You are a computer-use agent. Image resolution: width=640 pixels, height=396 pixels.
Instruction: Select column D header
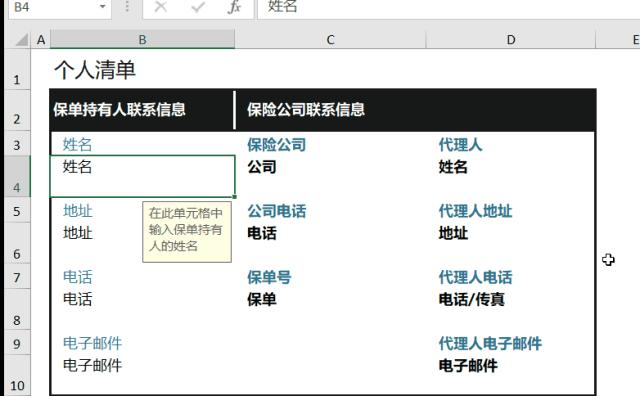coord(511,40)
